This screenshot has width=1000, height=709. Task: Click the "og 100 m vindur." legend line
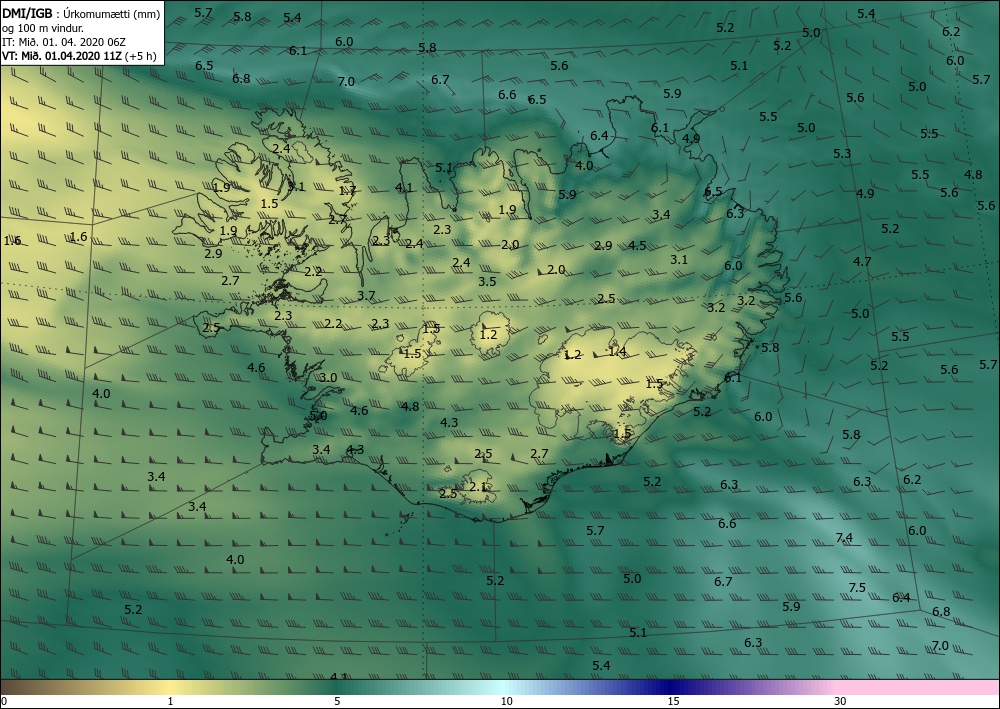click(43, 28)
